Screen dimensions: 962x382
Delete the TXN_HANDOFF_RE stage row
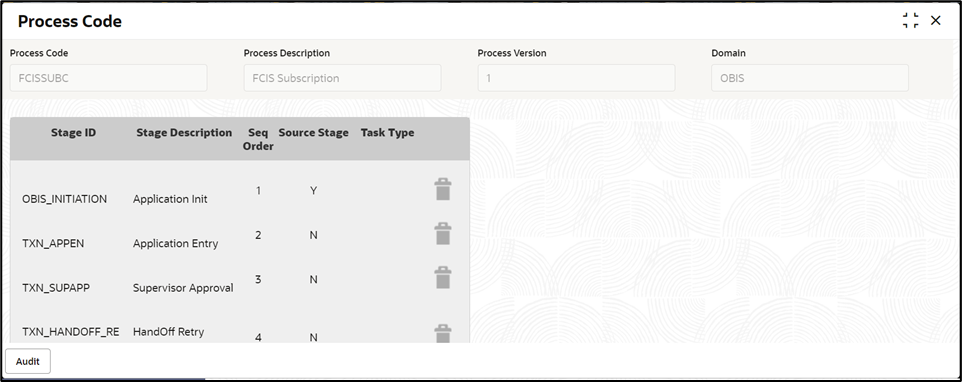[x=442, y=334]
